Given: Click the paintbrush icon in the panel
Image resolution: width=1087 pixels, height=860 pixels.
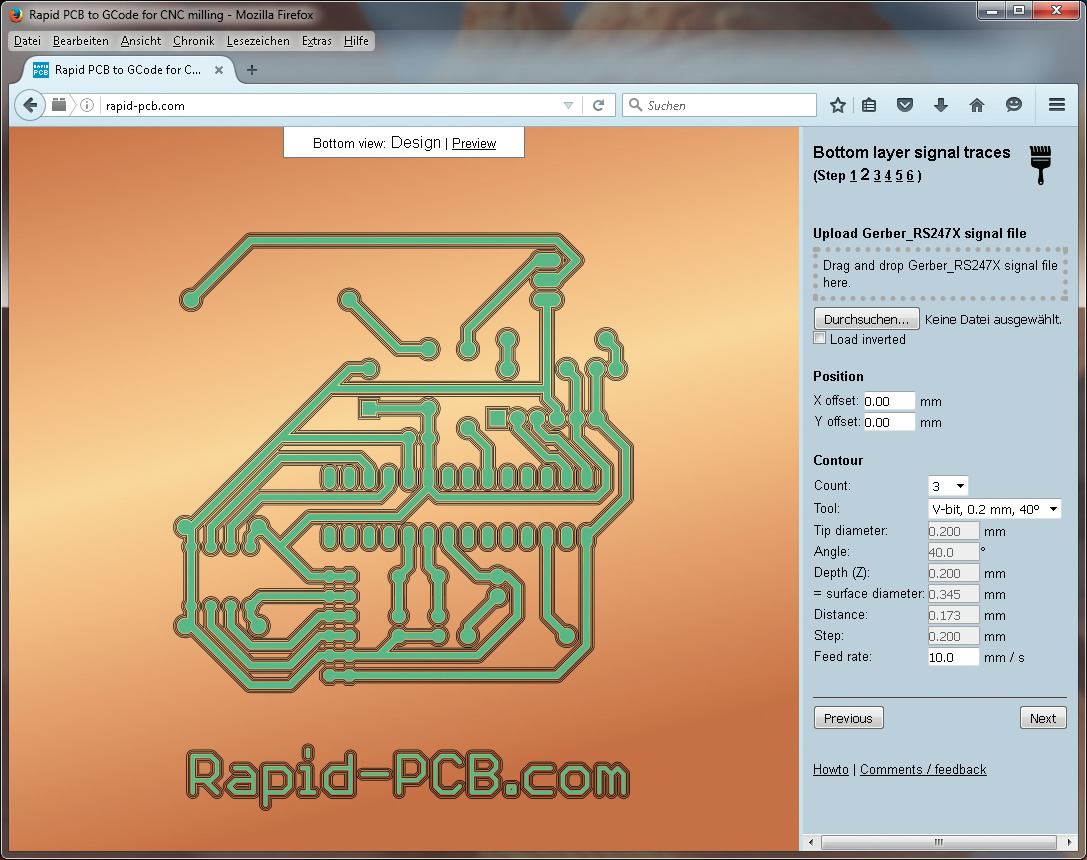Looking at the screenshot, I should (1040, 165).
